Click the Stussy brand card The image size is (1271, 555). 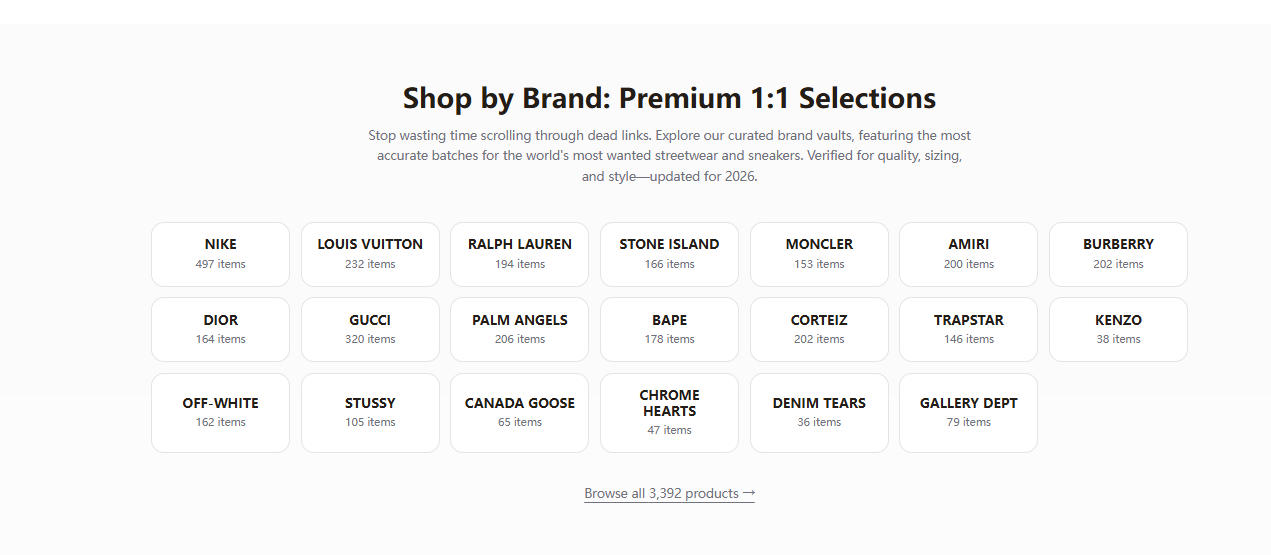[x=370, y=412]
